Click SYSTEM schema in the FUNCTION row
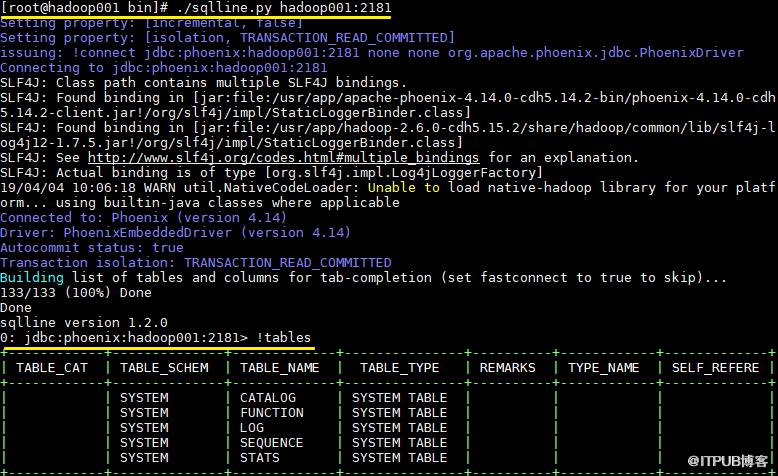The image size is (778, 476). (144, 413)
